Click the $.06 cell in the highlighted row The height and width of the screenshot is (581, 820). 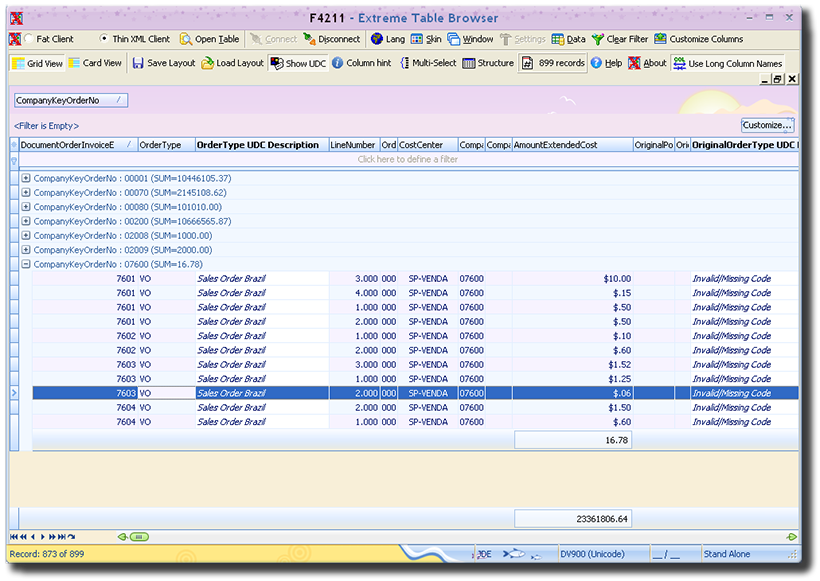[x=572, y=393]
